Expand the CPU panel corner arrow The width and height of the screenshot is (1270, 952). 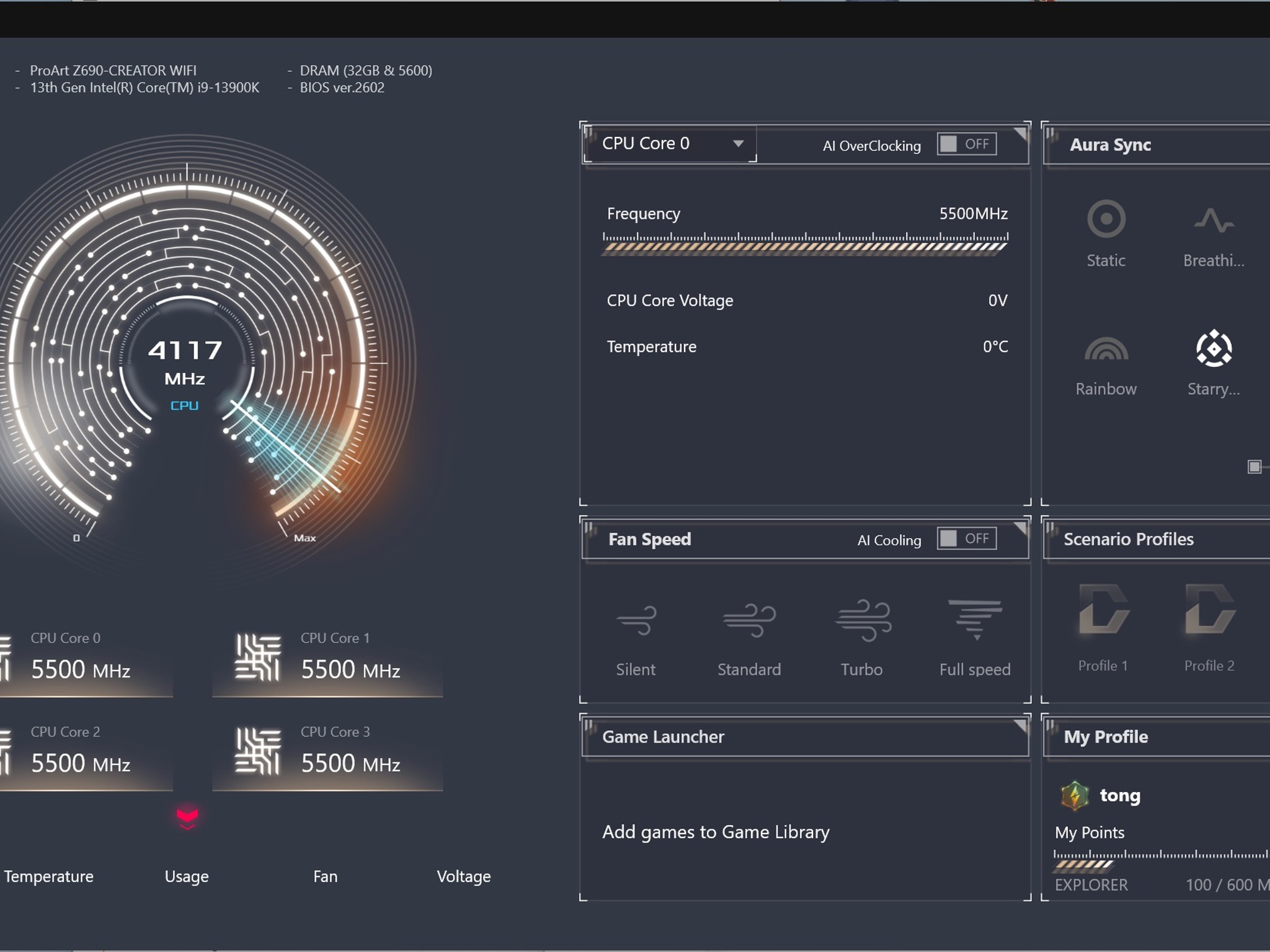1019,134
